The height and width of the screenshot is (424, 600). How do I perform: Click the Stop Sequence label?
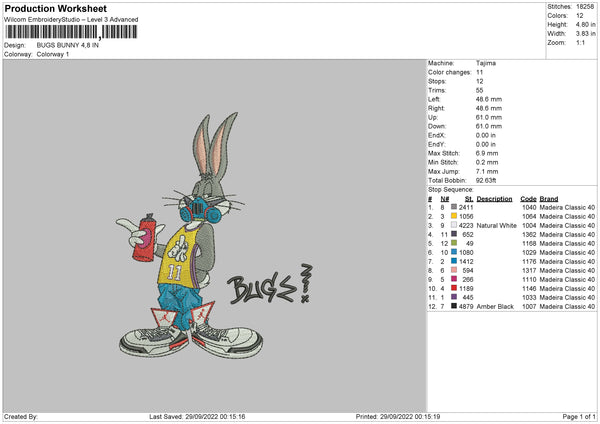point(450,190)
